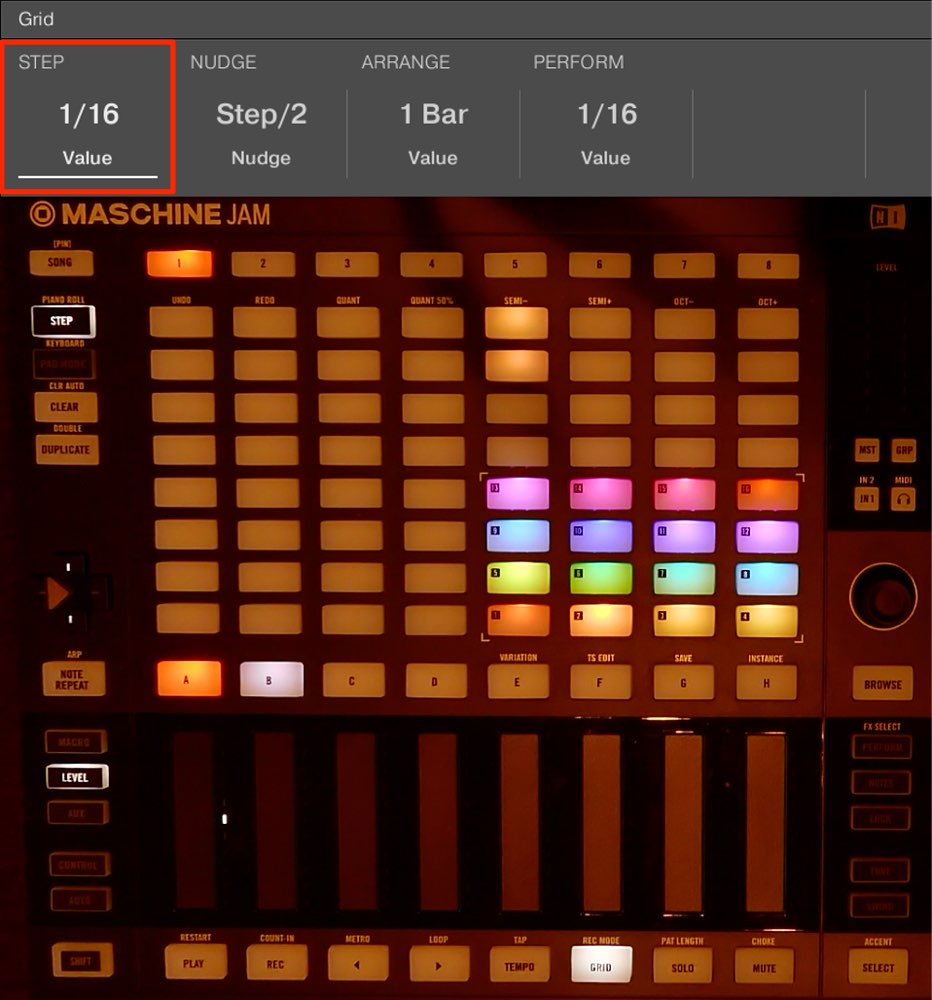The width and height of the screenshot is (932, 1000).
Task: Click the MST master button
Action: click(867, 450)
